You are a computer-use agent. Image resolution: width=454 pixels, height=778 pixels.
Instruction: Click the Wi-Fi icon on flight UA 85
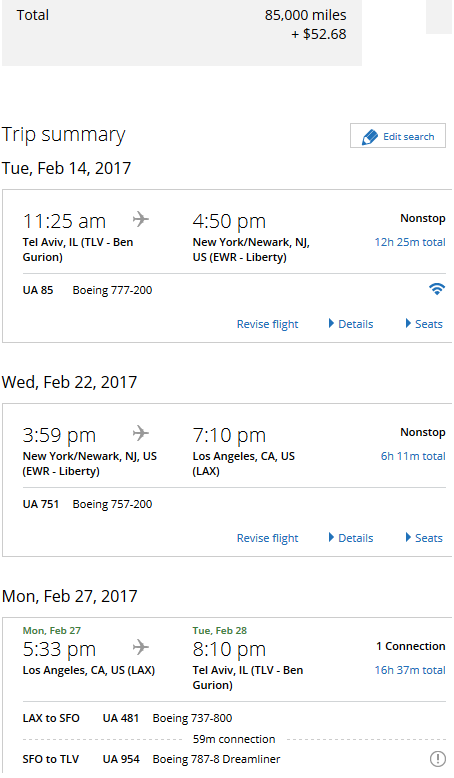point(437,289)
